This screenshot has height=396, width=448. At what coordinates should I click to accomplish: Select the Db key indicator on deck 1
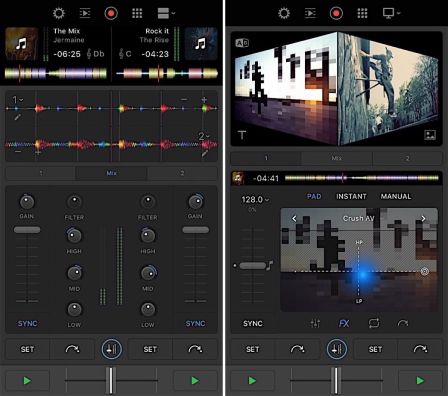pyautogui.click(x=95, y=54)
